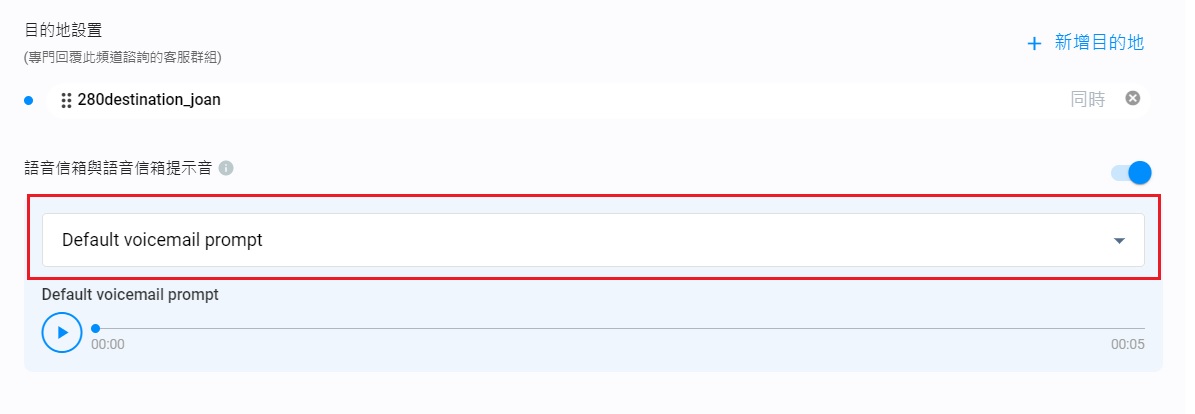
Task: Select the 280destination_joan destination name
Action: tap(149, 100)
